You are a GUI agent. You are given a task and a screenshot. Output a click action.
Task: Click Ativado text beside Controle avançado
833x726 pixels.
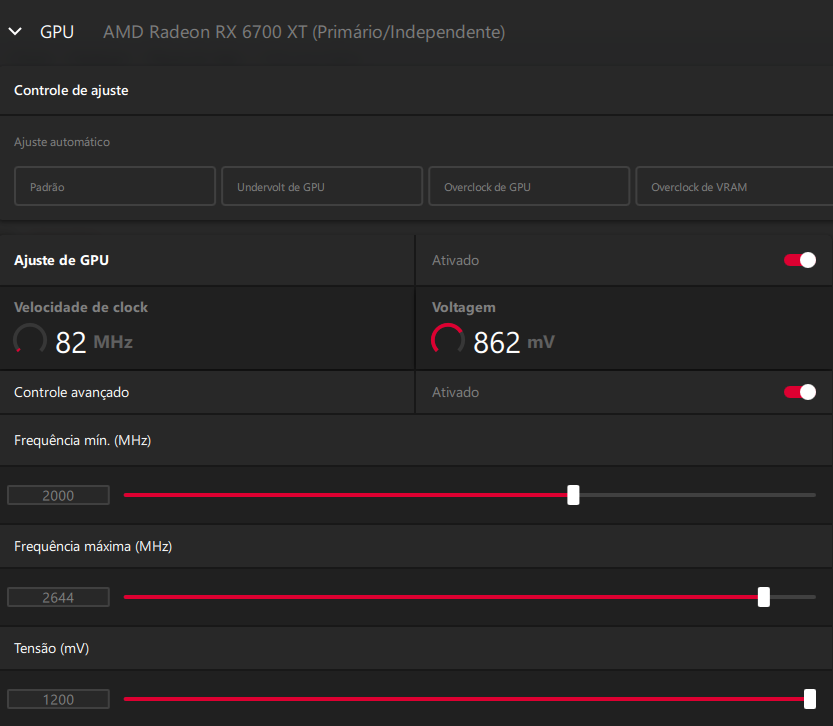[x=455, y=392]
